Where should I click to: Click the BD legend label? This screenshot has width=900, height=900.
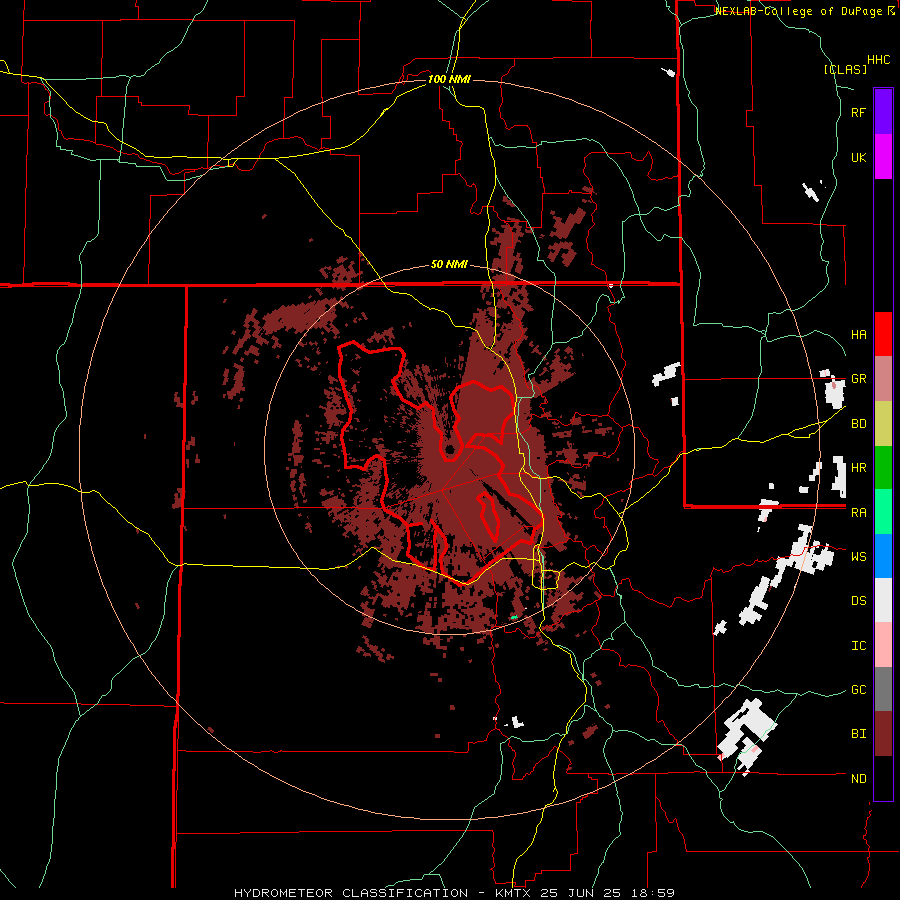(x=859, y=424)
